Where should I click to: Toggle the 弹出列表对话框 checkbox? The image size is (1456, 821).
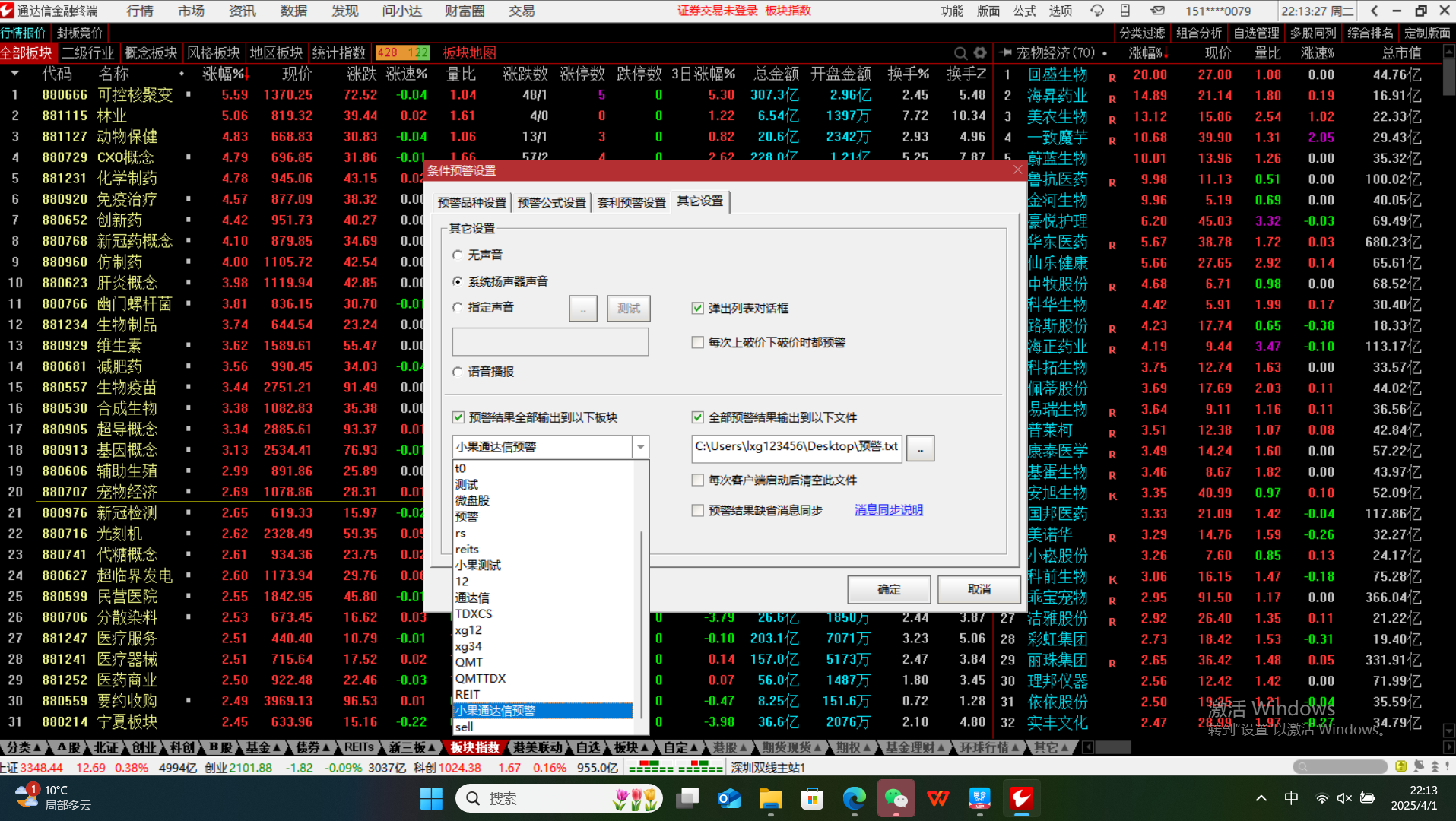click(x=697, y=308)
